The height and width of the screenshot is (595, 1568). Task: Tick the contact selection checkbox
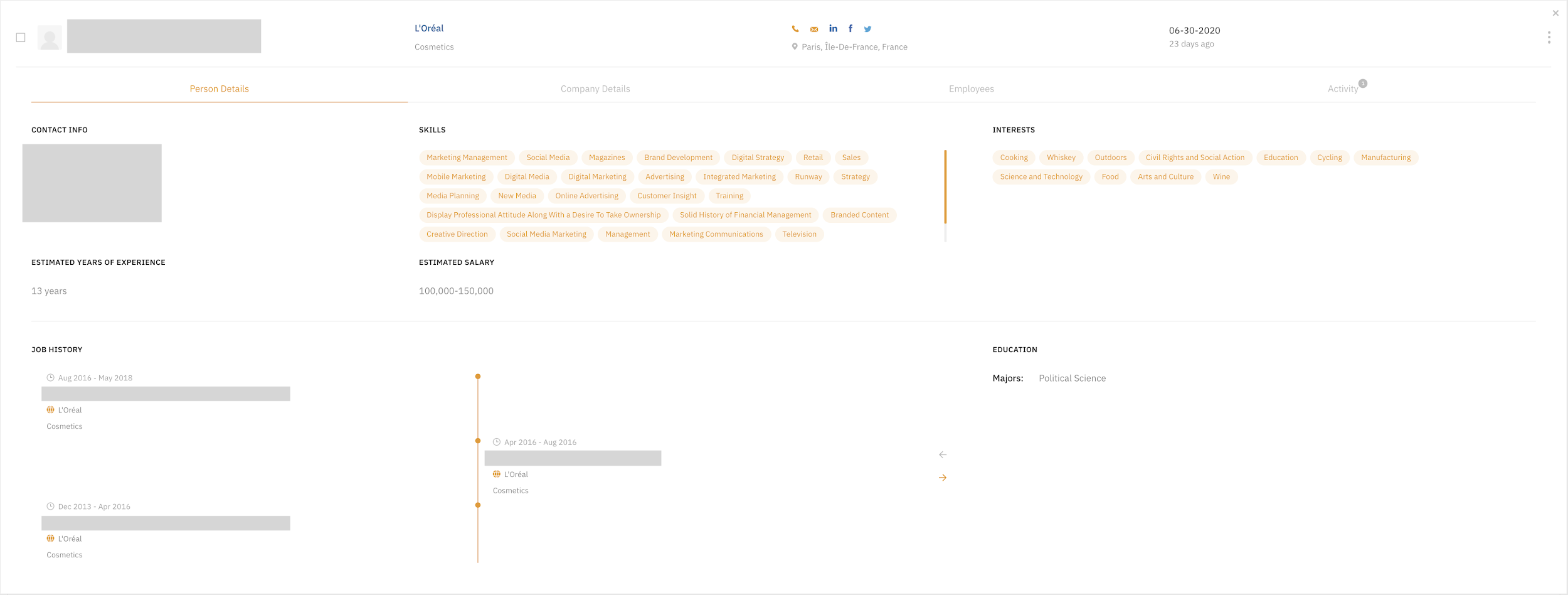click(21, 38)
